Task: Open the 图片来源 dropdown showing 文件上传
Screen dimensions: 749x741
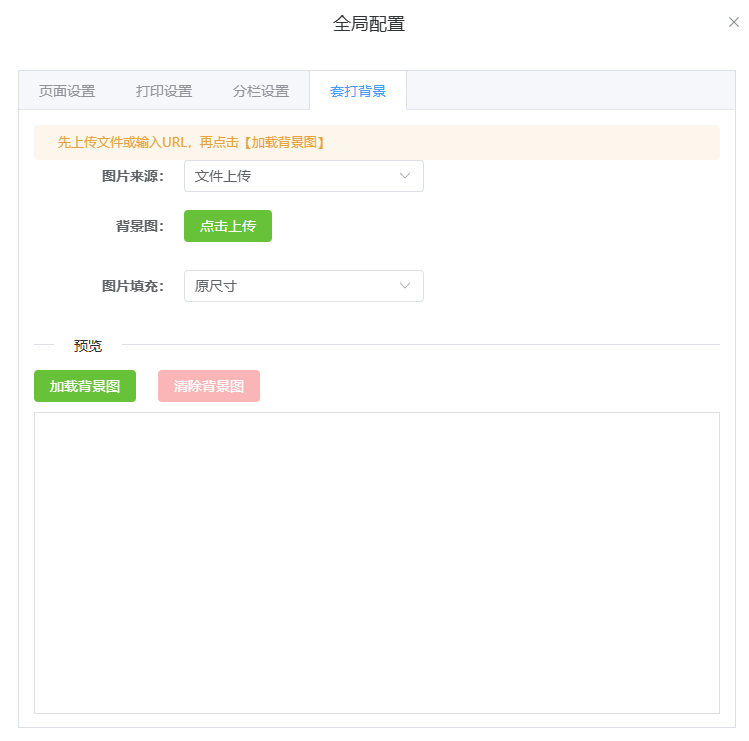Action: [x=304, y=176]
